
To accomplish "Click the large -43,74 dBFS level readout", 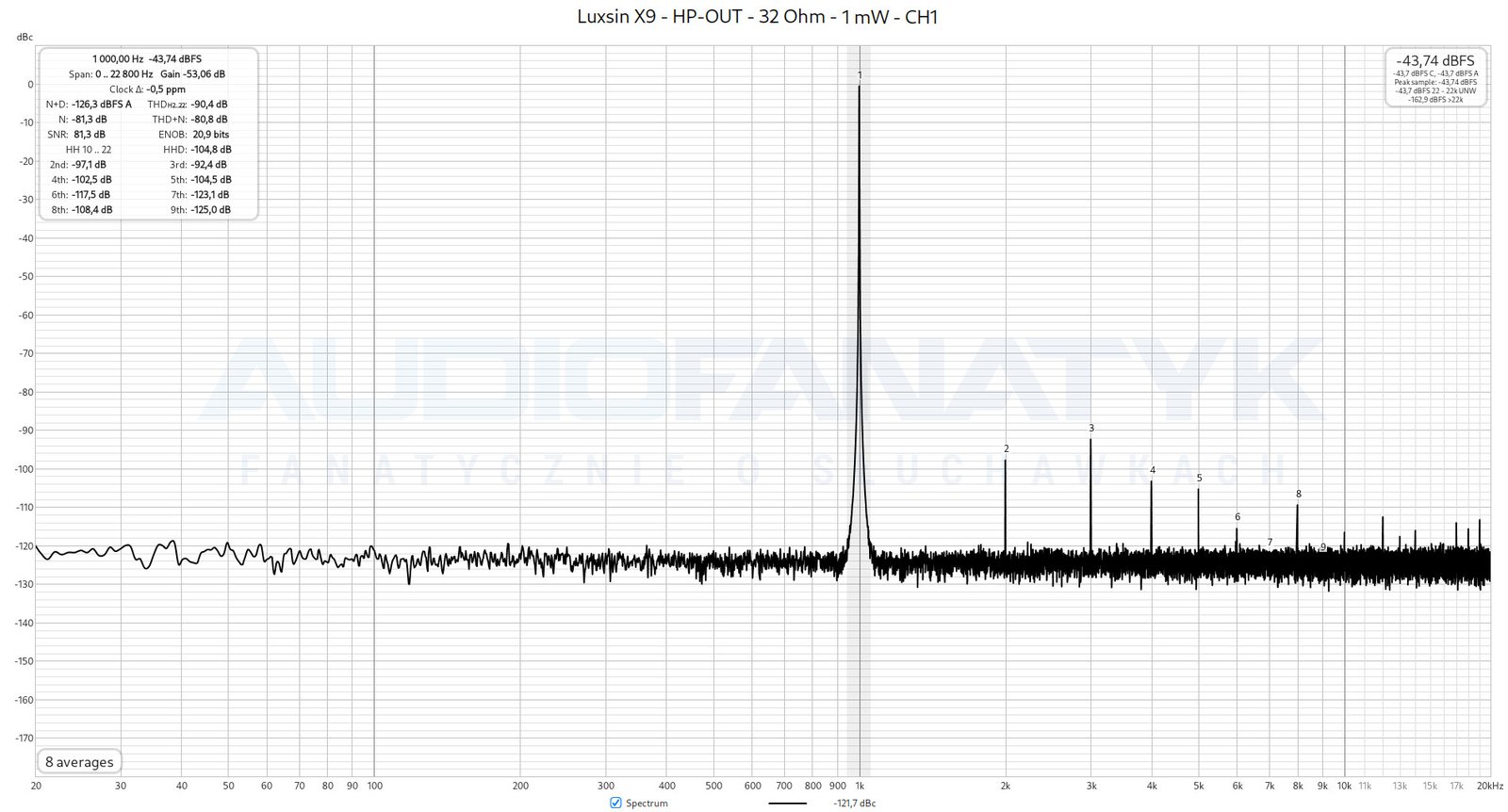I will tap(1435, 60).
